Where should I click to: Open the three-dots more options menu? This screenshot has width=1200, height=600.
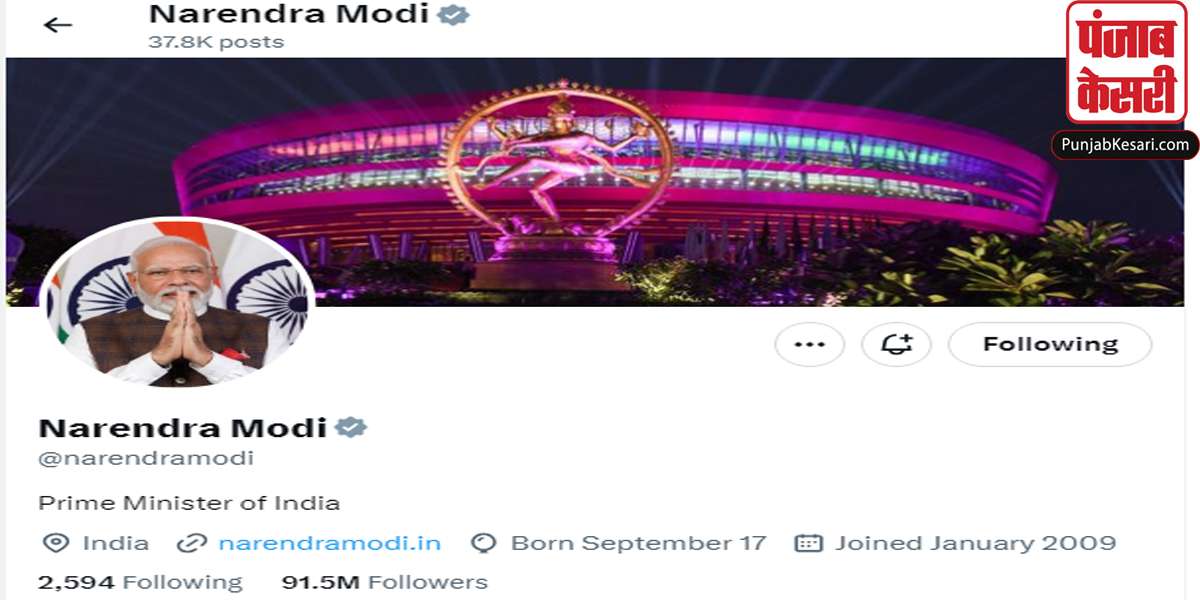pos(809,345)
